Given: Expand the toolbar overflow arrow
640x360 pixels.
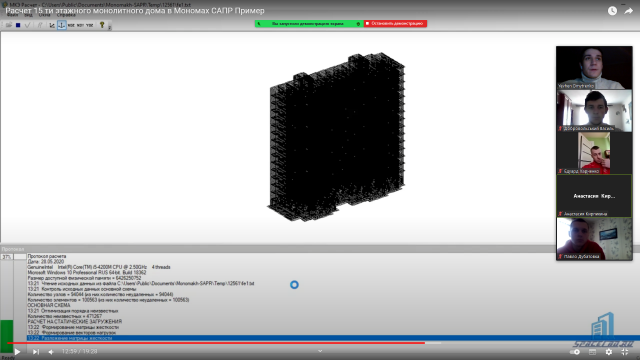Looking at the screenshot, I should 110,27.
